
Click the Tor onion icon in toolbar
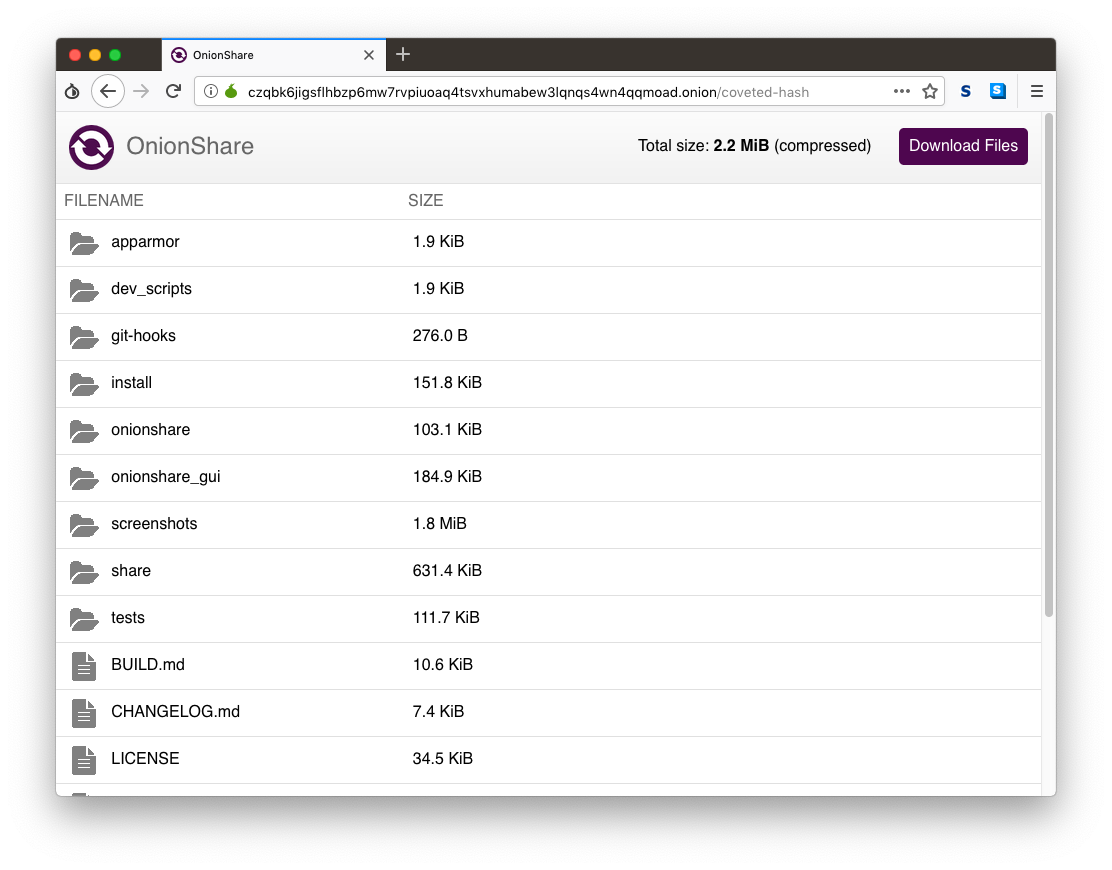pyautogui.click(x=72, y=92)
